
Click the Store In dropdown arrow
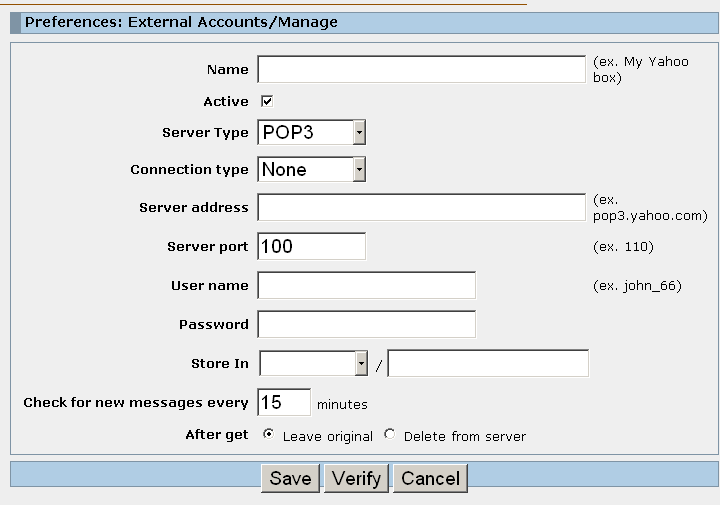coord(361,363)
